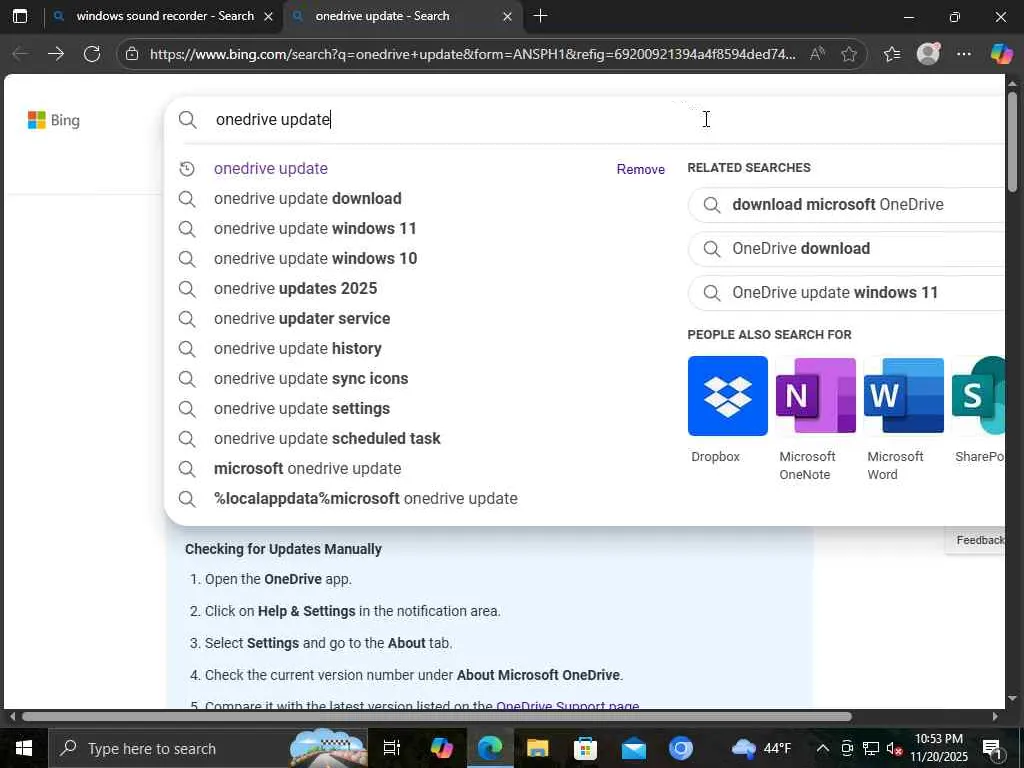Remove onedrive update from search history
This screenshot has width=1024, height=768.
click(641, 169)
